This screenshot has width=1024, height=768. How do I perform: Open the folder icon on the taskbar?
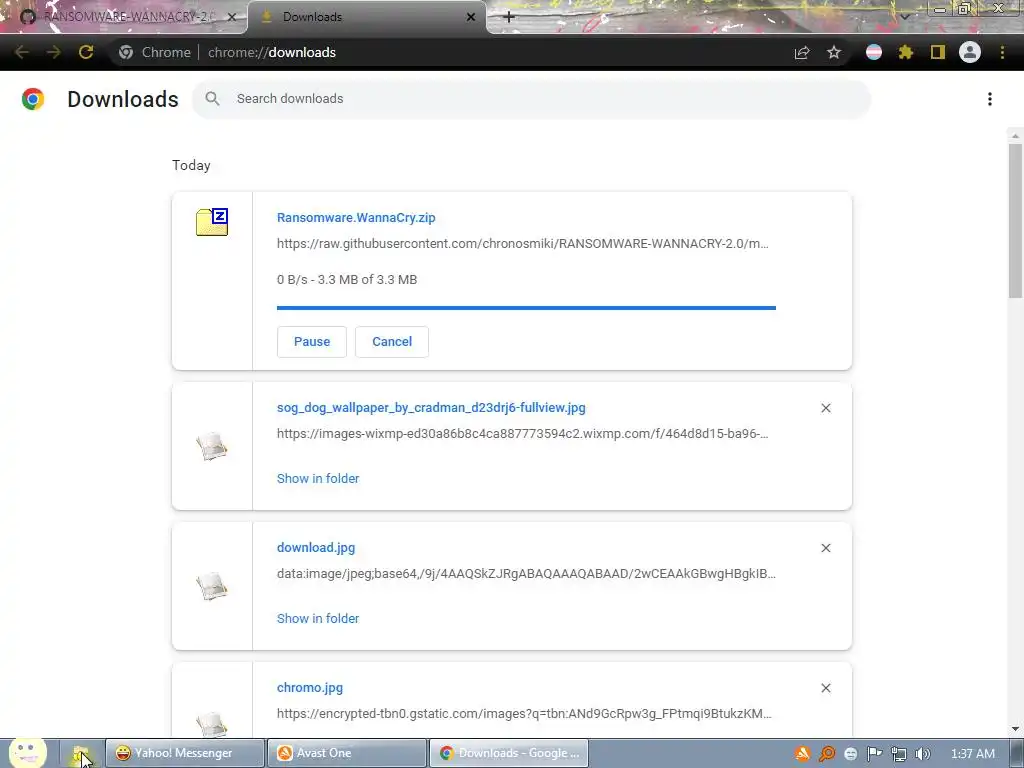[x=81, y=754]
